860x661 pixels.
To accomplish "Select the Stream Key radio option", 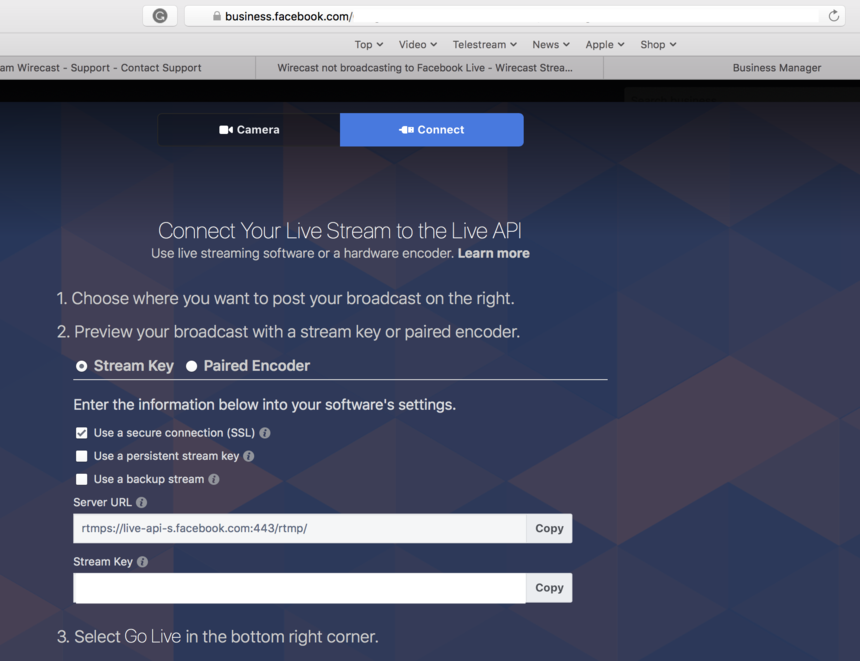I will (x=82, y=366).
